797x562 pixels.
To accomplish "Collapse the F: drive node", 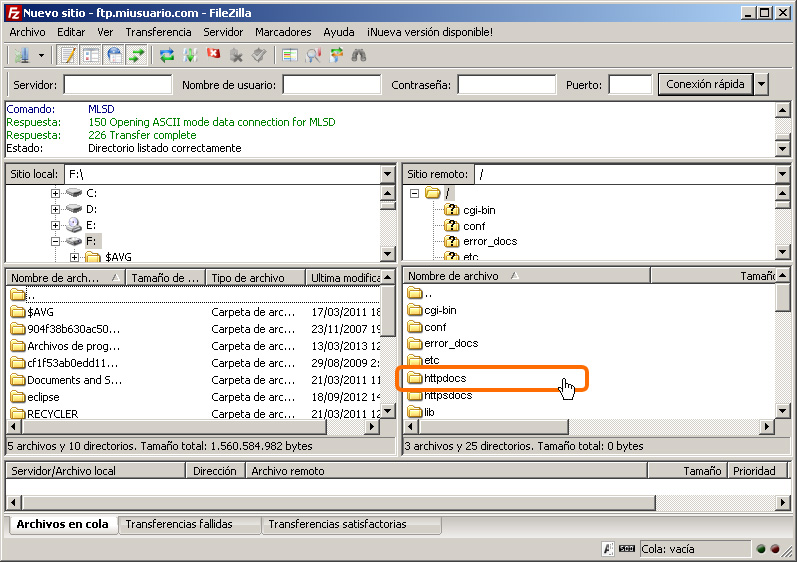I will (x=55, y=241).
